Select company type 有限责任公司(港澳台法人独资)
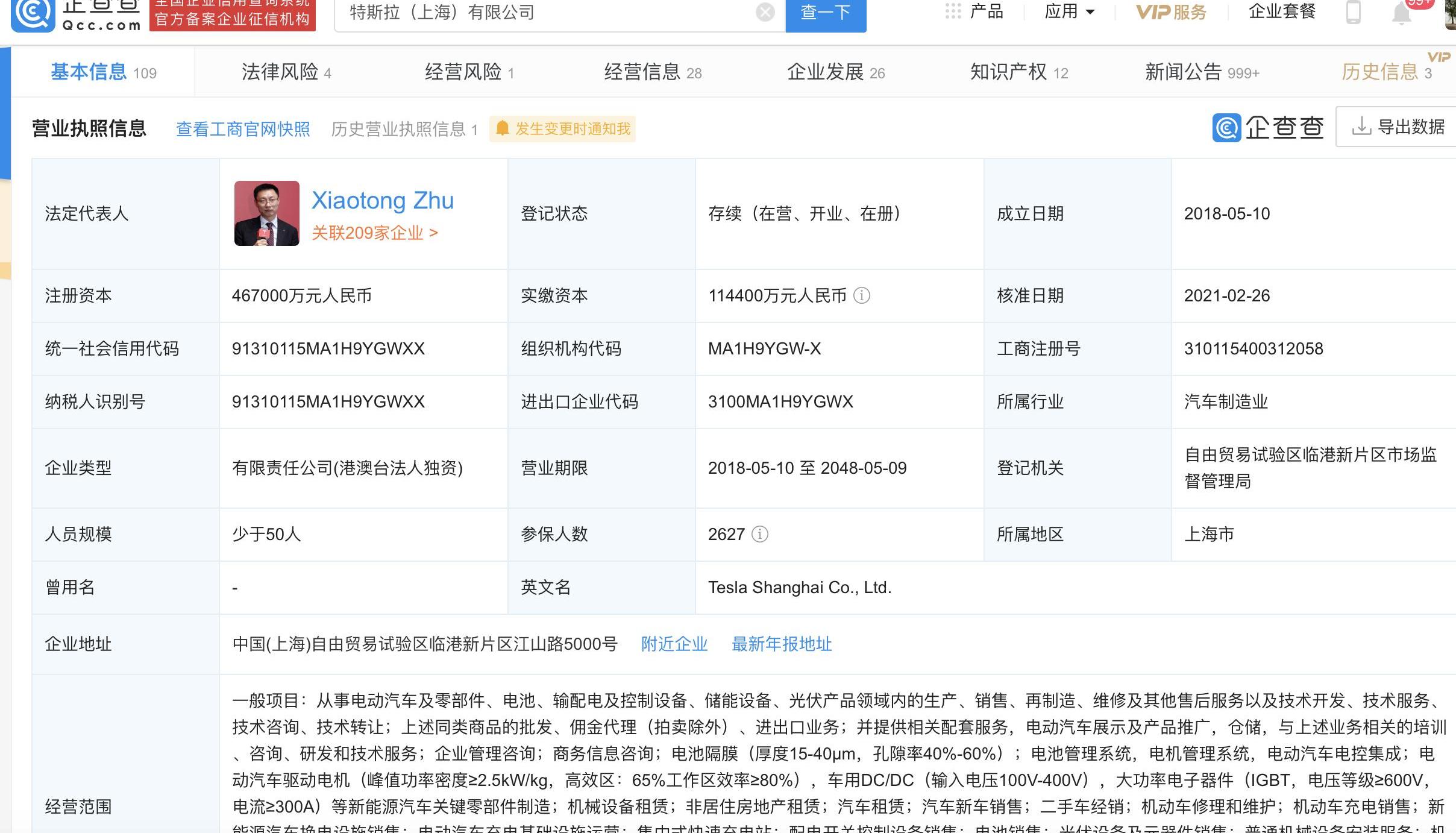Screen dimensions: 1456x833 [x=348, y=468]
